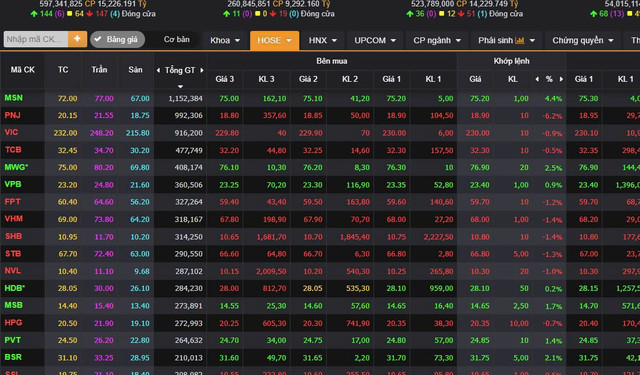The image size is (640, 375).
Task: Click PNJ total value 992,306
Action: pos(188,115)
